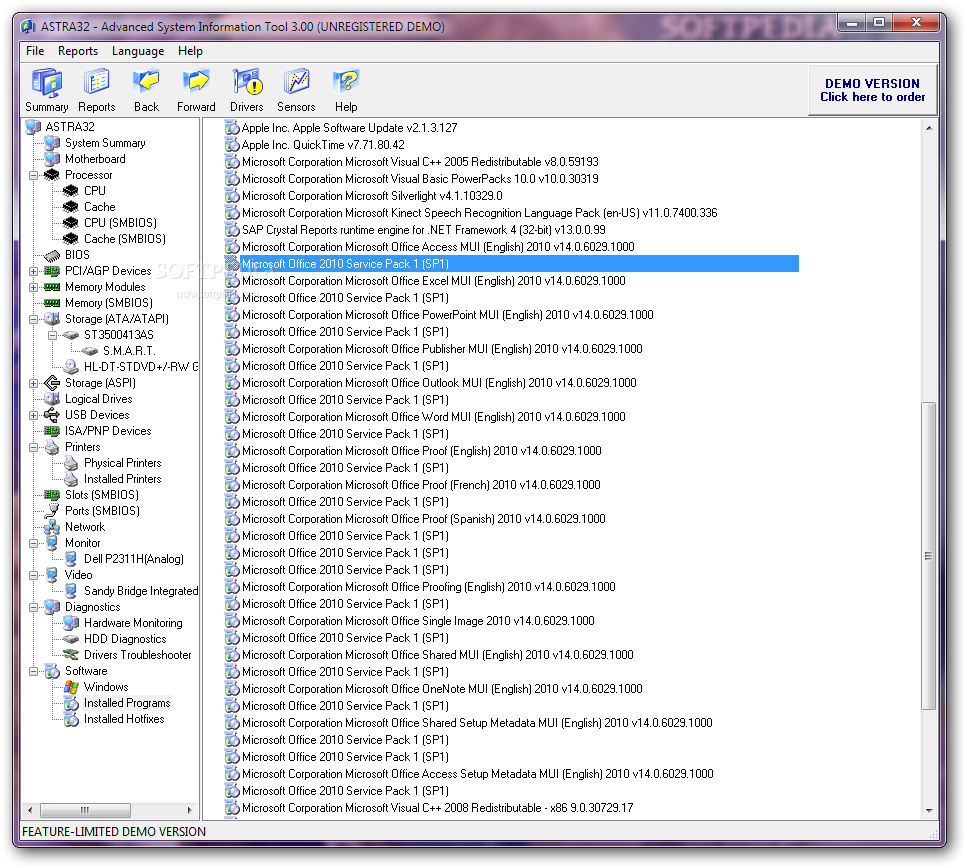This screenshot has height=868, width=967.
Task: Select the S.M.A.R.T. drive icon
Action: pos(90,351)
